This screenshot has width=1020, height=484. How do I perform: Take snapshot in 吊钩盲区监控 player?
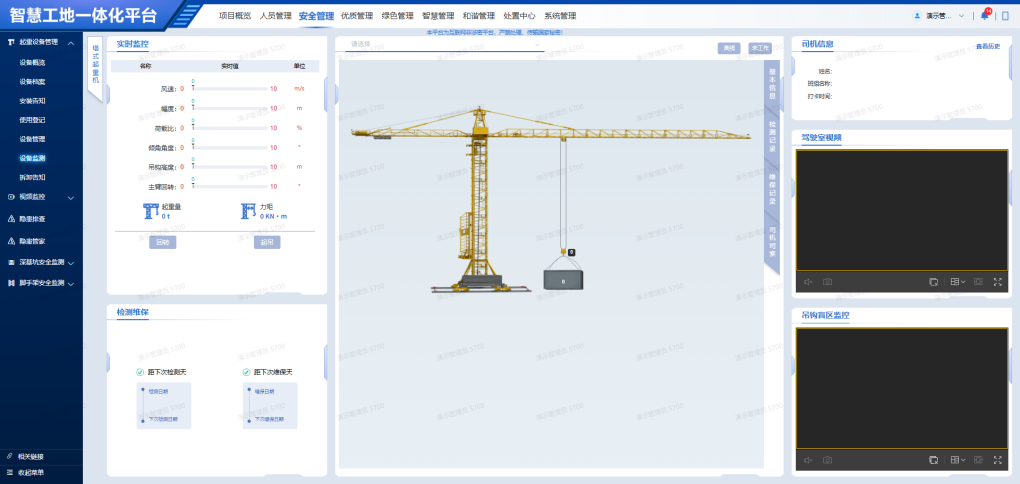click(827, 460)
